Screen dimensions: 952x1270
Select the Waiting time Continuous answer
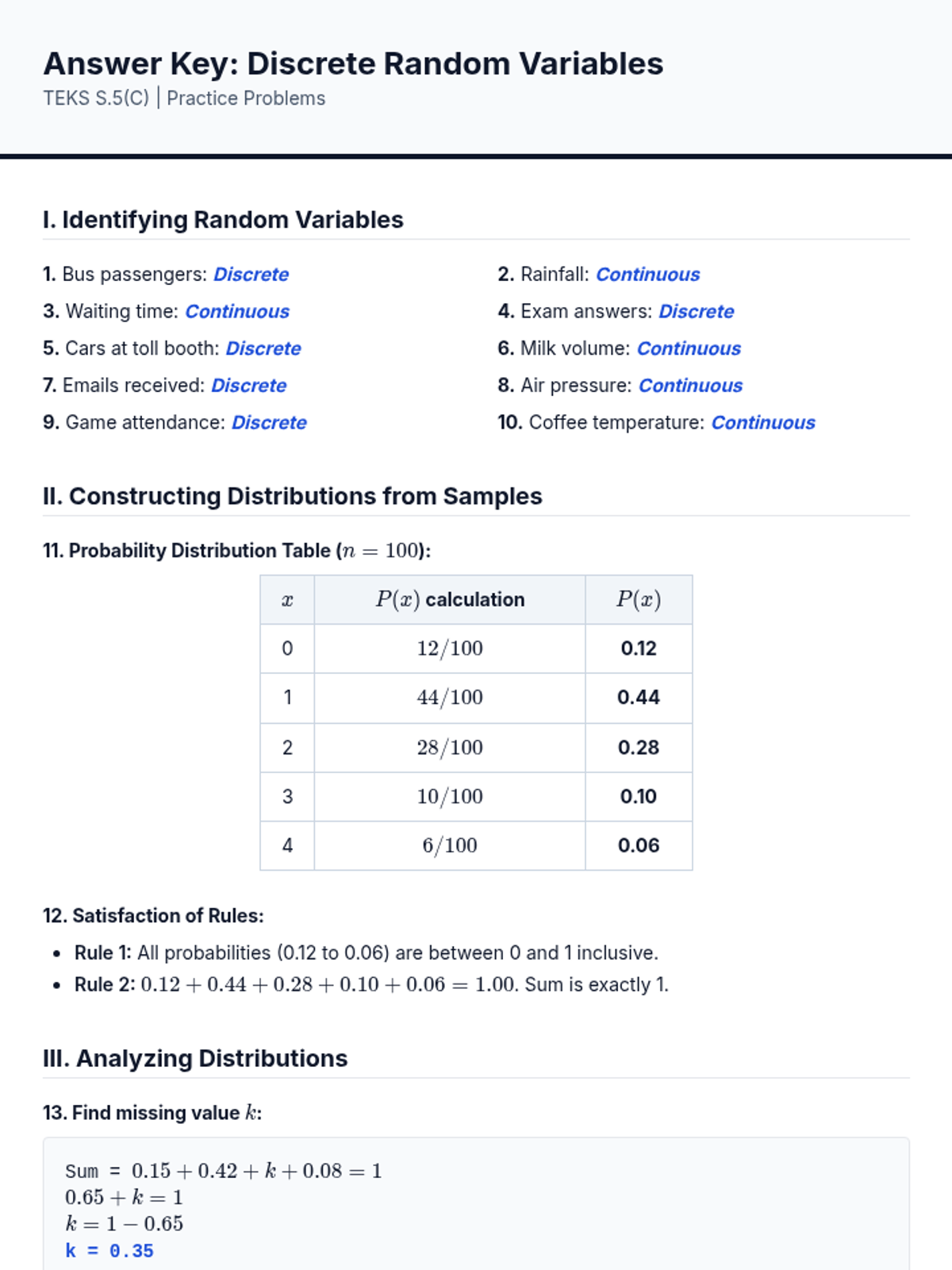[x=237, y=311]
